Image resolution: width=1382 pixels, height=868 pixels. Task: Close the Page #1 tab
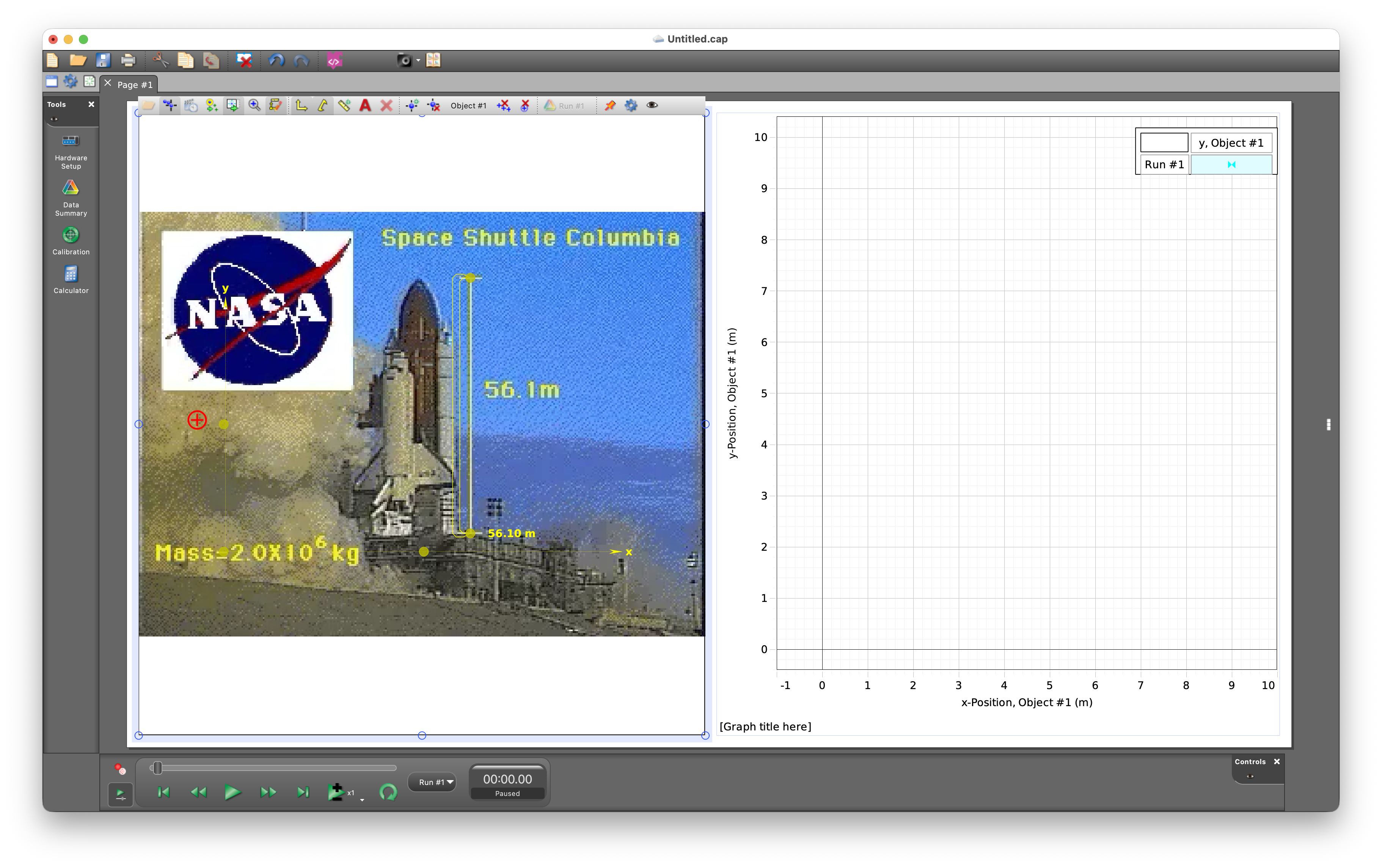pyautogui.click(x=107, y=83)
